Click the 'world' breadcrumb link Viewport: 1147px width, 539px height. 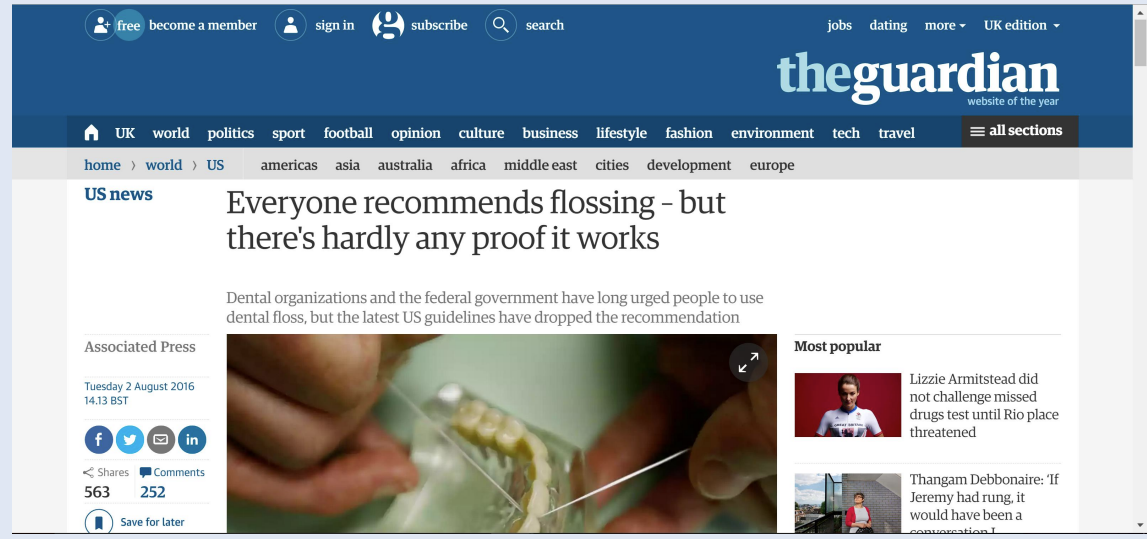click(164, 165)
